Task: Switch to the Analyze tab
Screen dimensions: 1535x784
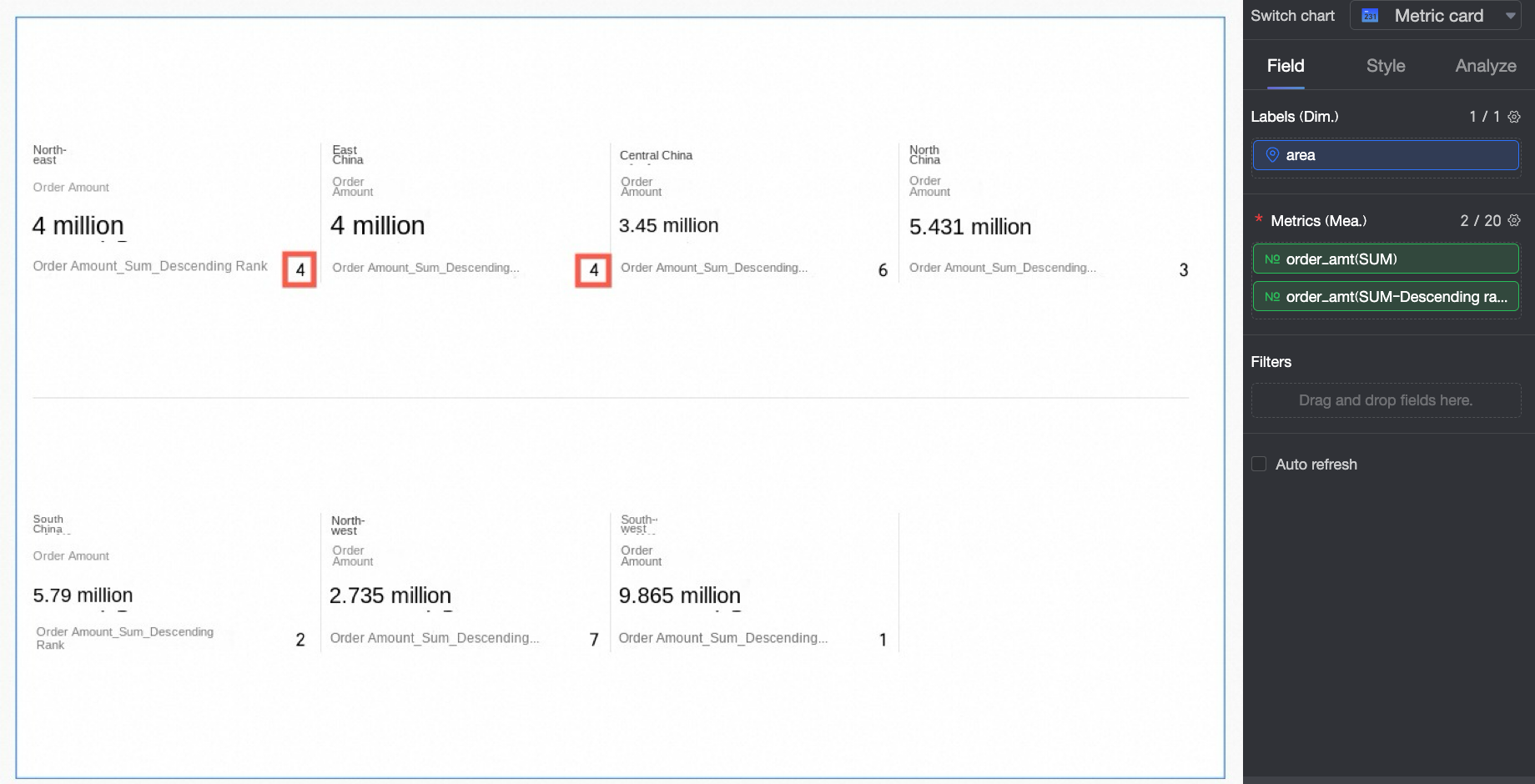Action: 1486,66
